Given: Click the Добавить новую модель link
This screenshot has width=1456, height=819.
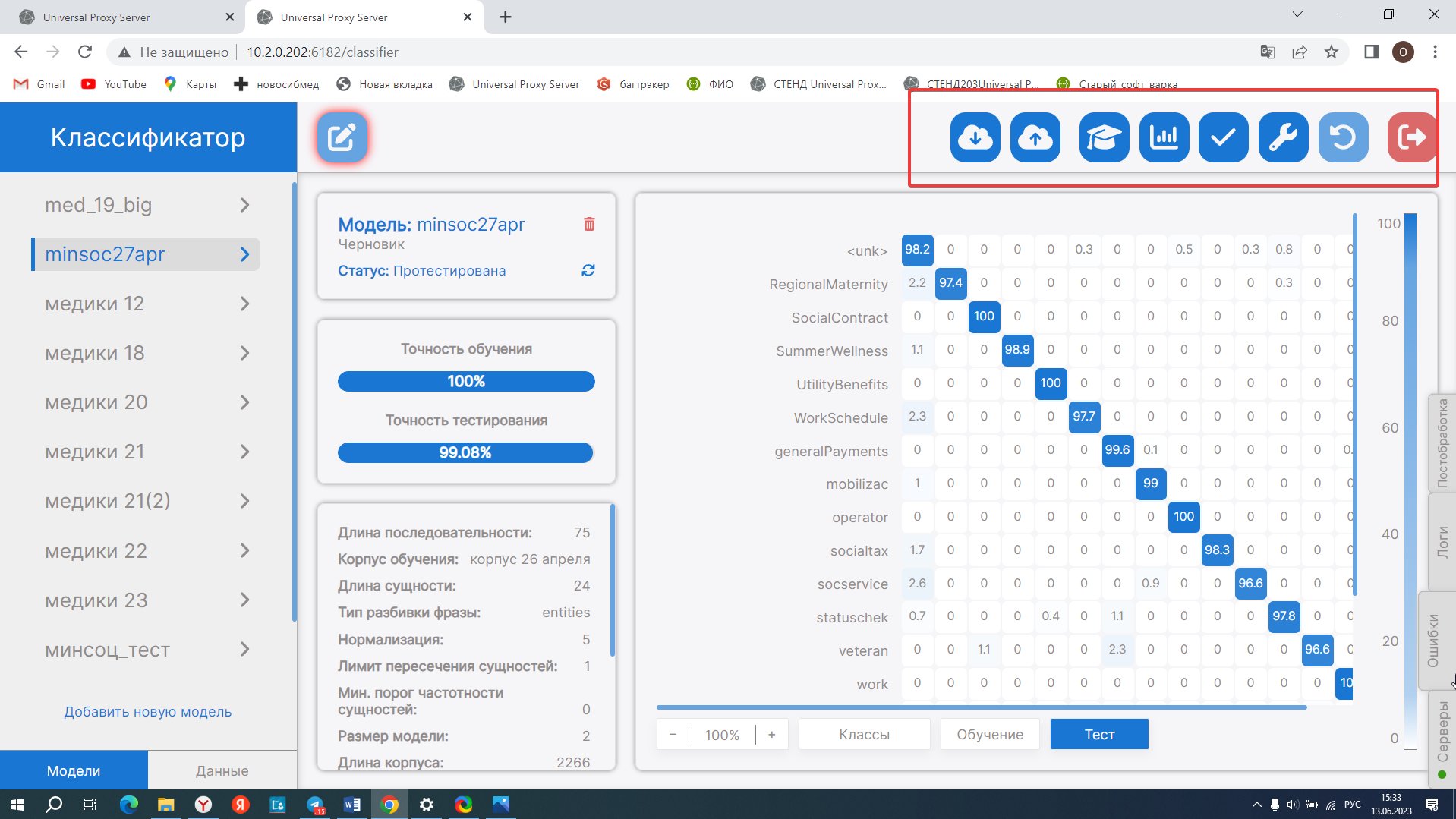Looking at the screenshot, I should 148,712.
